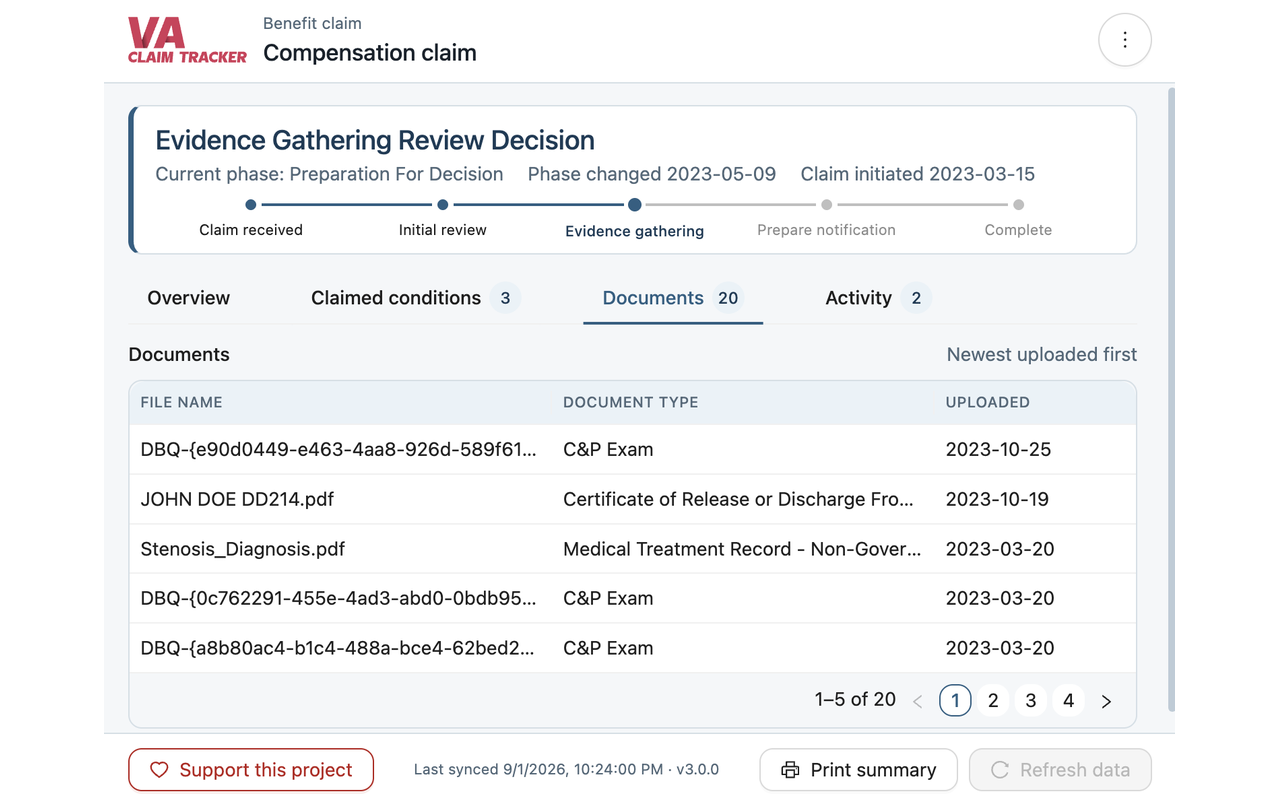This screenshot has width=1280, height=800.
Task: Go to next page of documents
Action: pos(1106,701)
